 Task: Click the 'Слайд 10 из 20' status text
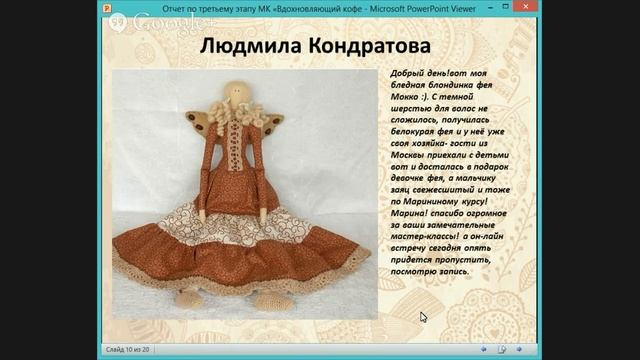click(127, 349)
